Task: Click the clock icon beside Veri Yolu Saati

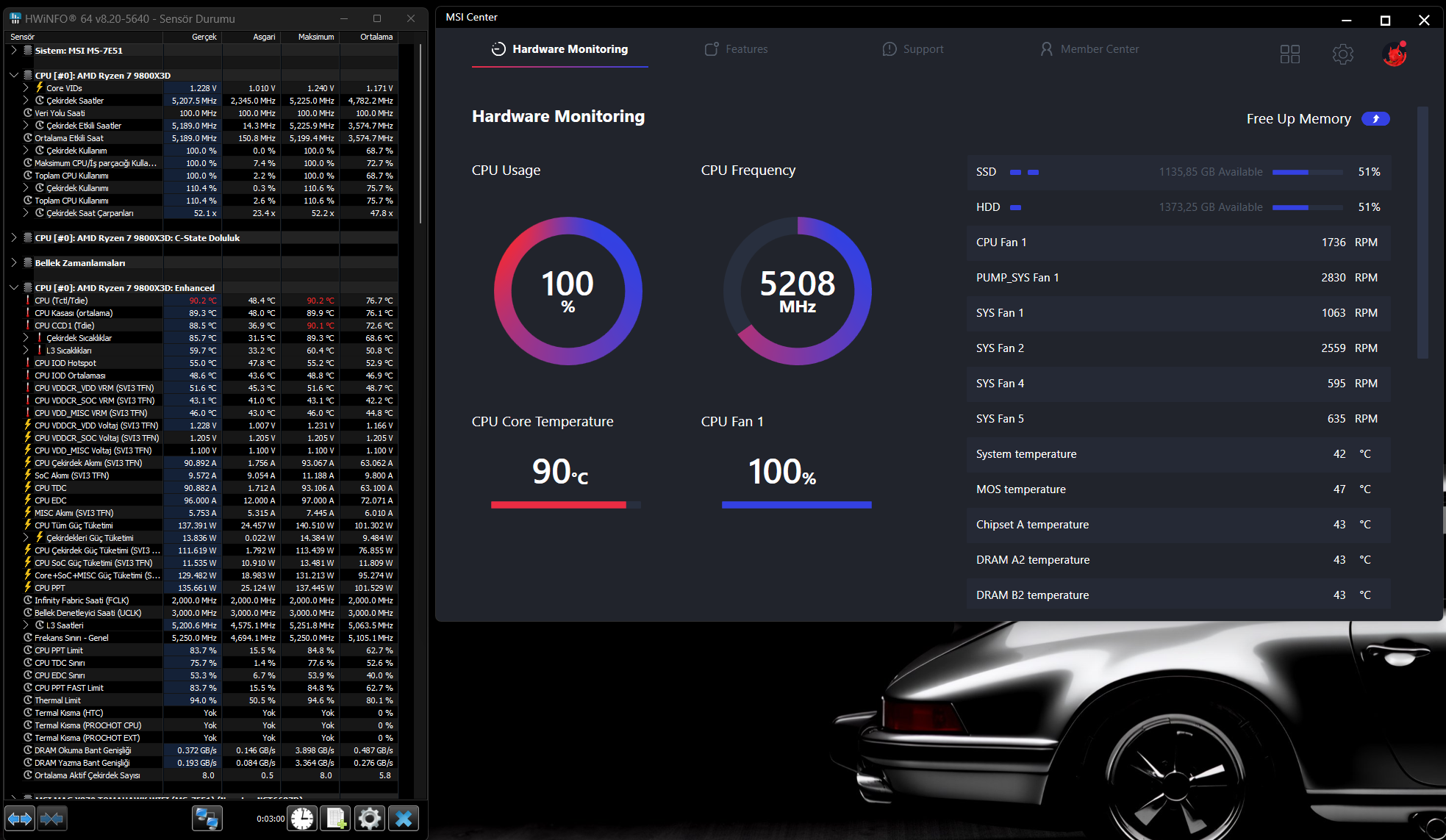Action: (x=28, y=113)
